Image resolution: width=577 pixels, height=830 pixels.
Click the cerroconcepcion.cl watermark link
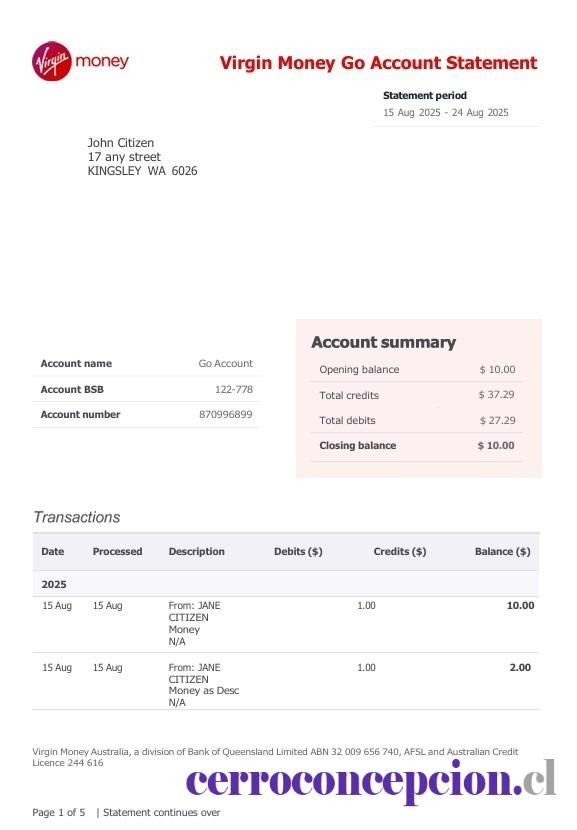[371, 780]
